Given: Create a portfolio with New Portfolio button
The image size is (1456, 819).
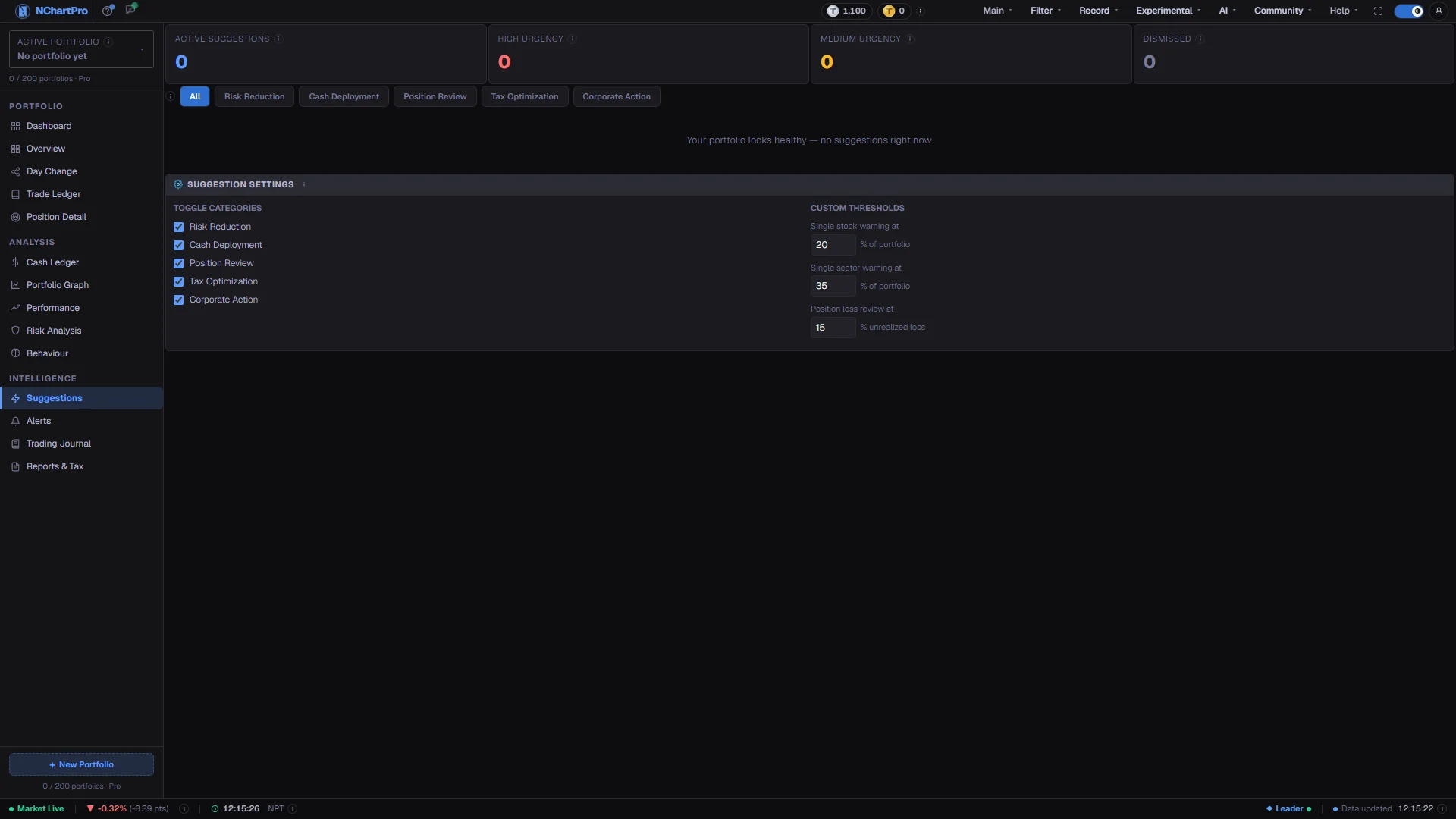Looking at the screenshot, I should click(x=81, y=764).
